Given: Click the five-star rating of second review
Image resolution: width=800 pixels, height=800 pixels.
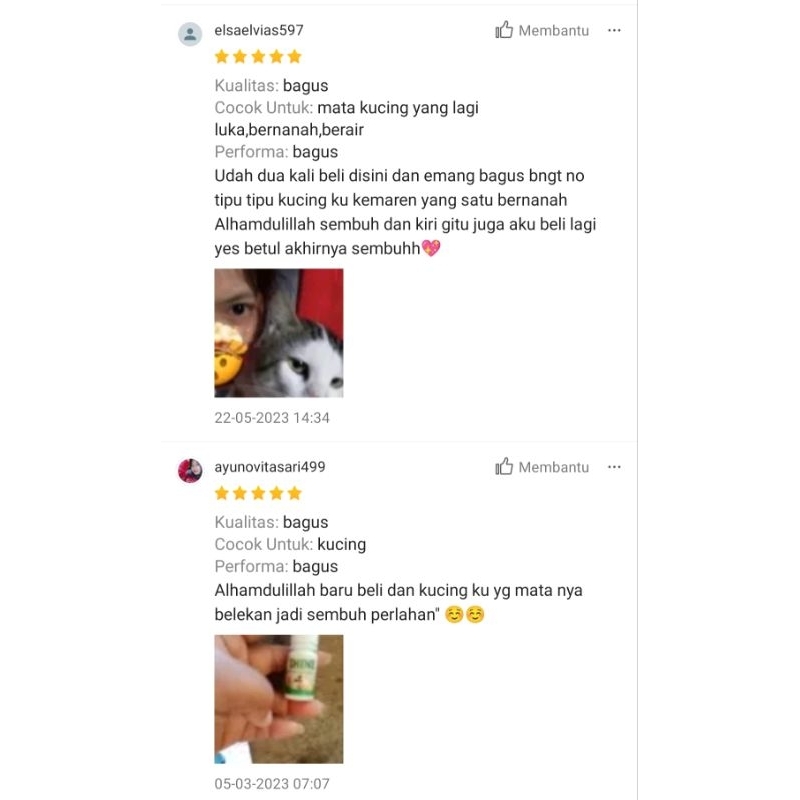Looking at the screenshot, I should point(258,493).
